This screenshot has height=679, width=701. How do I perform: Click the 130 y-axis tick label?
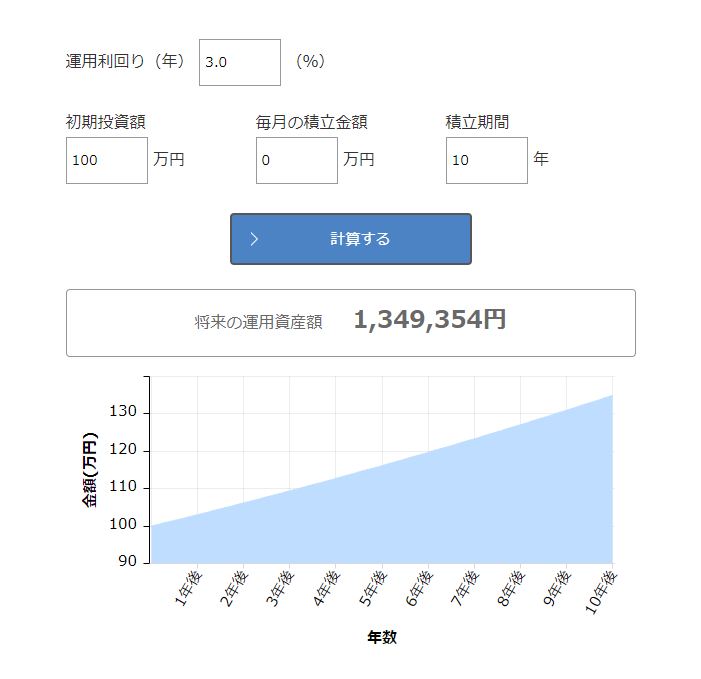(x=125, y=413)
